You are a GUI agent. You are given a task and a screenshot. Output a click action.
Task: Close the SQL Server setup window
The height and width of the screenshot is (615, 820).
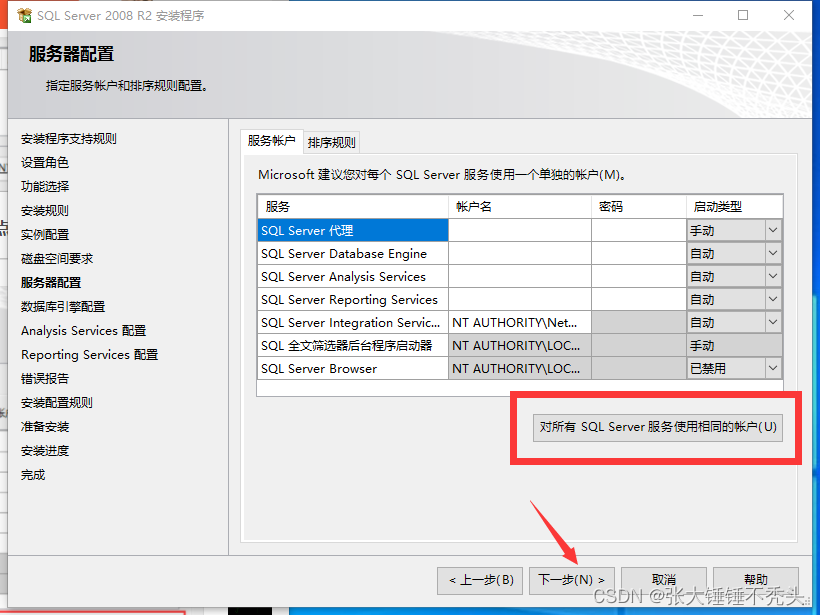[789, 16]
